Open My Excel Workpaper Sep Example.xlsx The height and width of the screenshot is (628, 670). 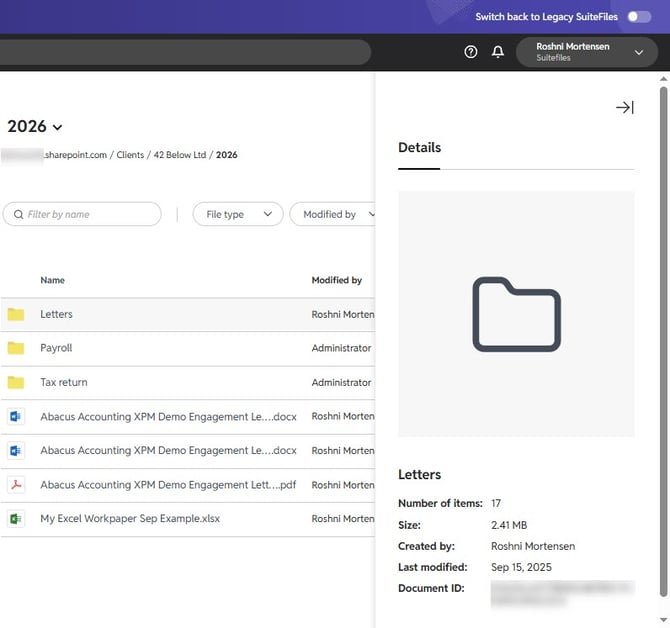pyautogui.click(x=130, y=519)
